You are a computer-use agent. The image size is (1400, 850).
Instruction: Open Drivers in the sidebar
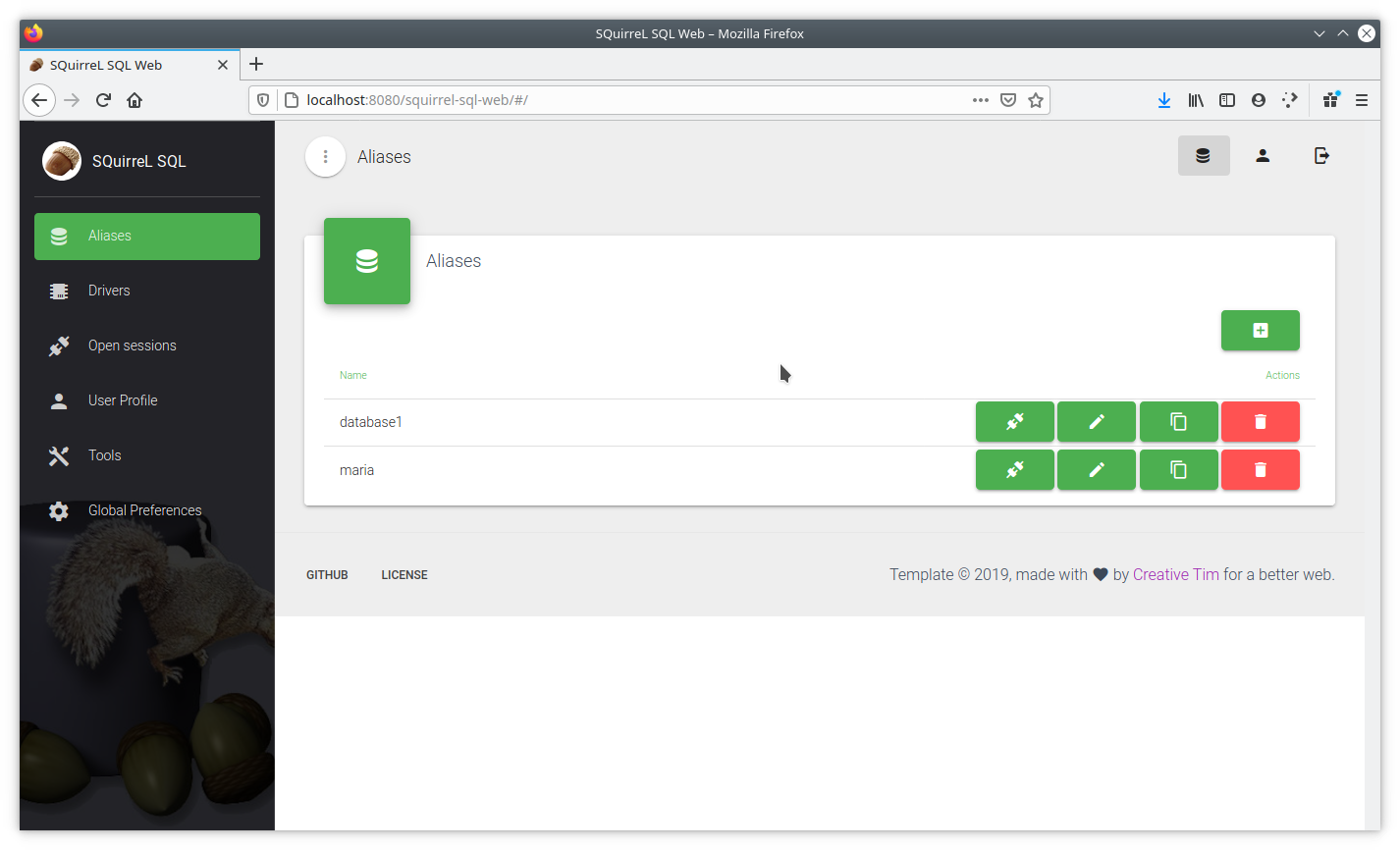147,292
